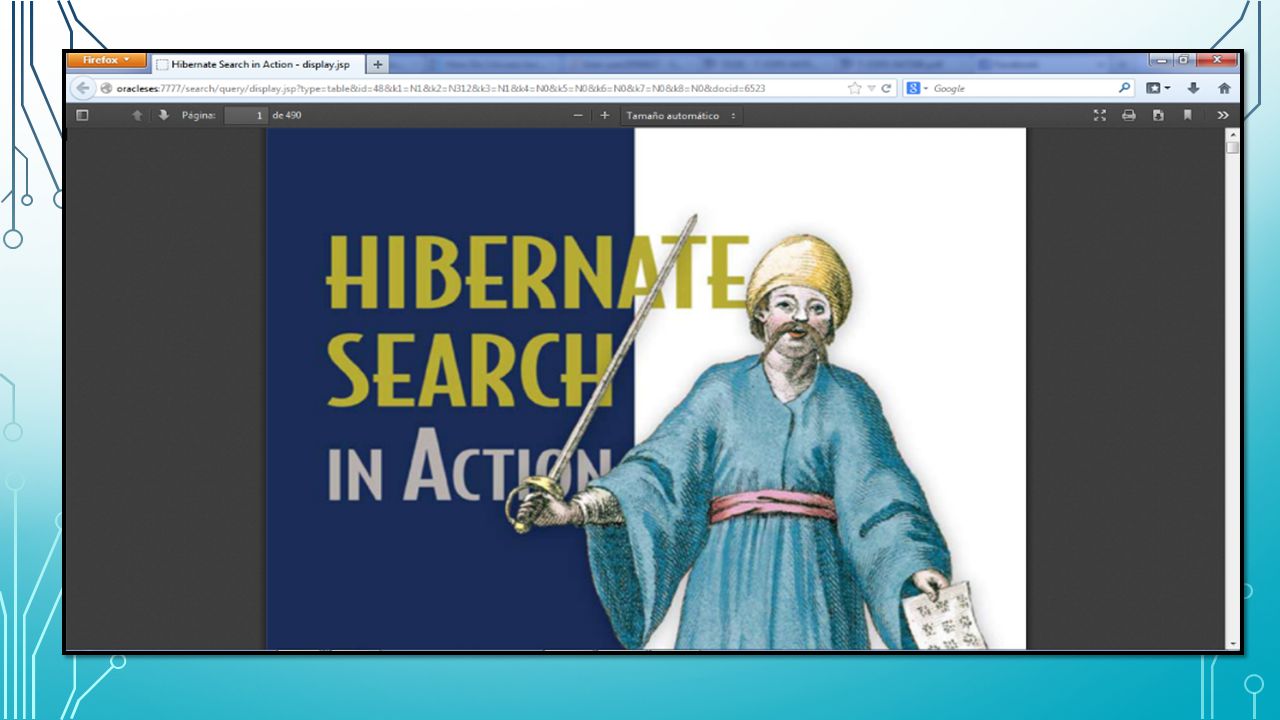Reload the page with the refresh icon
This screenshot has width=1280, height=720.
(x=886, y=88)
